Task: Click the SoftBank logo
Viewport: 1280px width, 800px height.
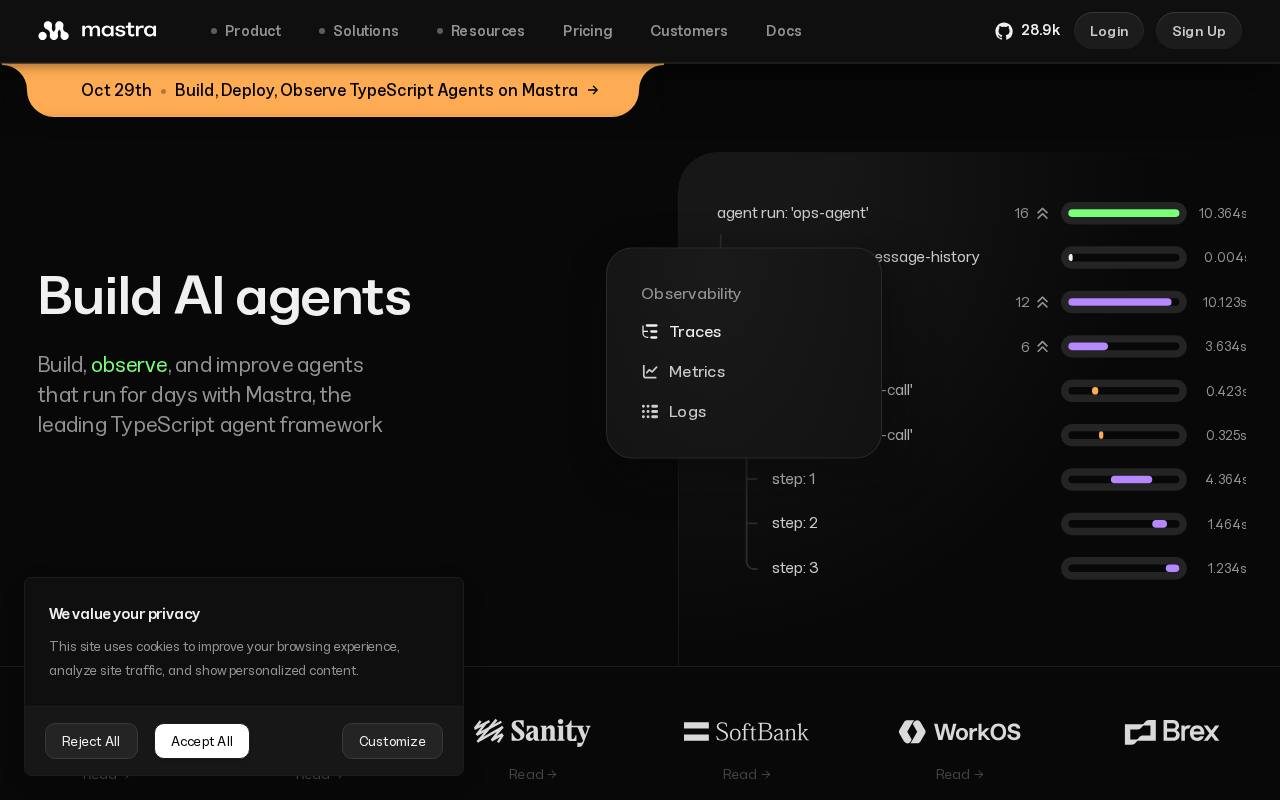Action: click(746, 732)
